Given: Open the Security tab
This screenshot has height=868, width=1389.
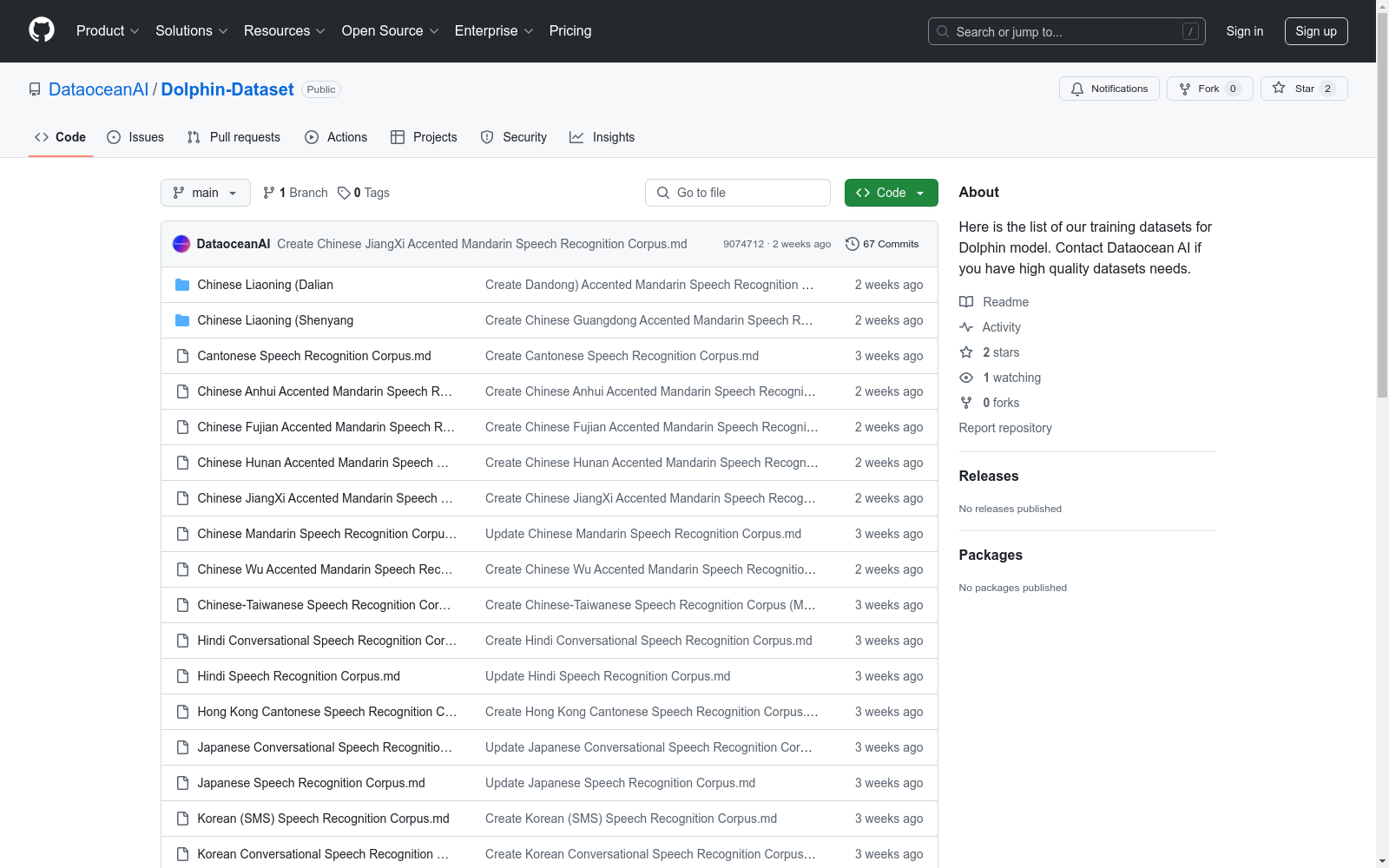Looking at the screenshot, I should (514, 137).
